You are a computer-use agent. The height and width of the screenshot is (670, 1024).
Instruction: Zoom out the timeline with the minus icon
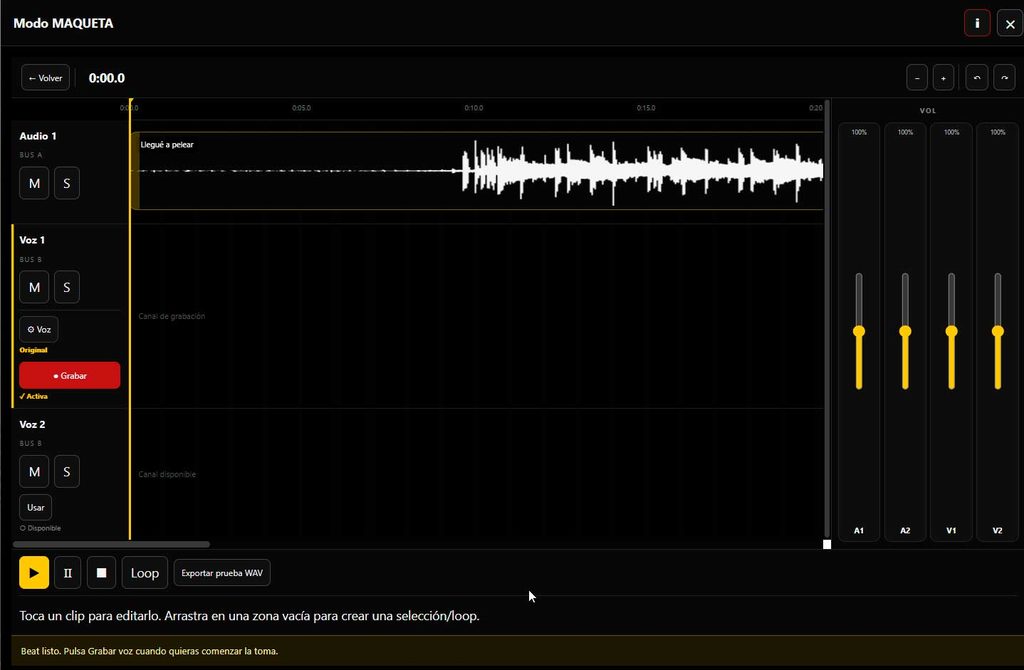click(x=917, y=78)
